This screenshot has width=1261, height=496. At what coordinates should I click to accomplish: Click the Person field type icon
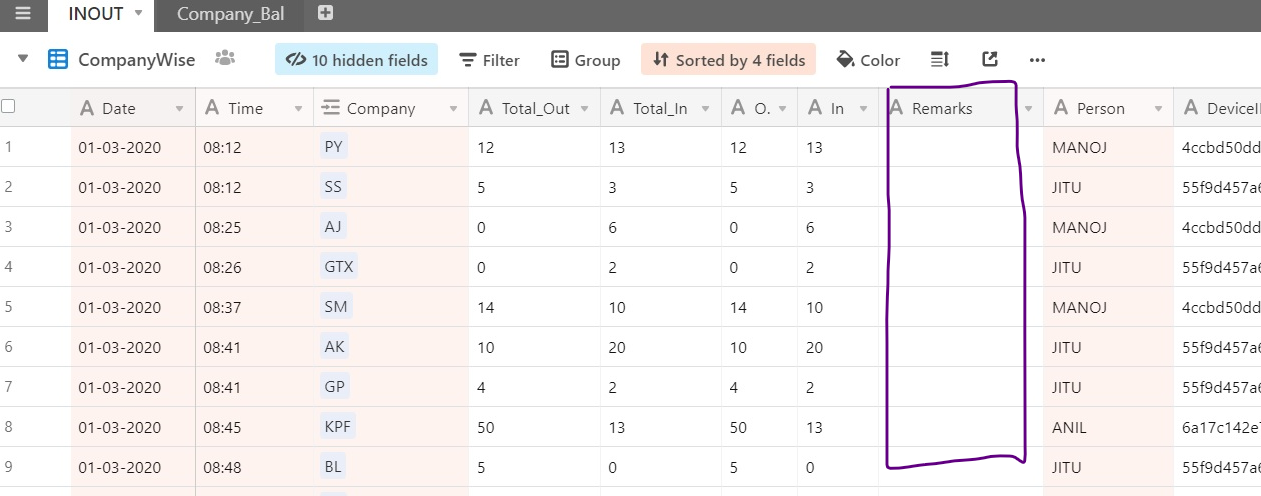pyautogui.click(x=1061, y=108)
